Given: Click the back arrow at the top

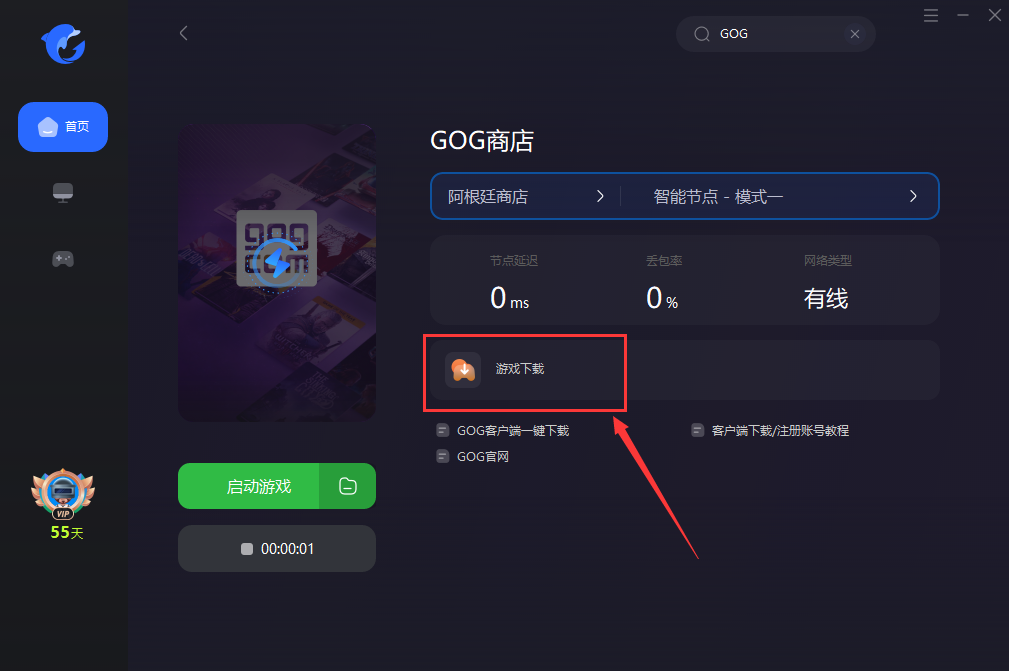Looking at the screenshot, I should (183, 33).
